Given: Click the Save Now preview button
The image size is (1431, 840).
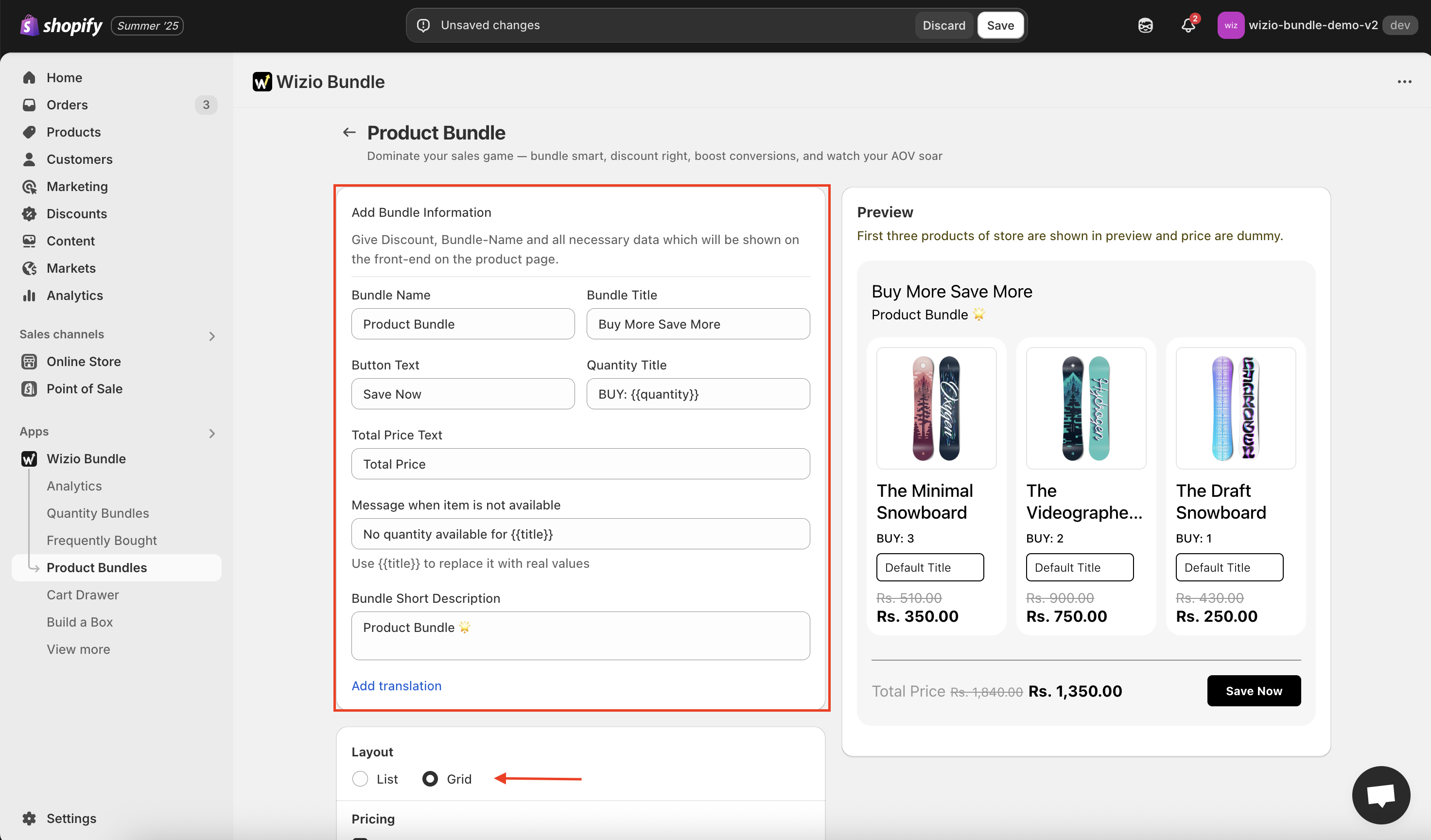Looking at the screenshot, I should pyautogui.click(x=1254, y=691).
